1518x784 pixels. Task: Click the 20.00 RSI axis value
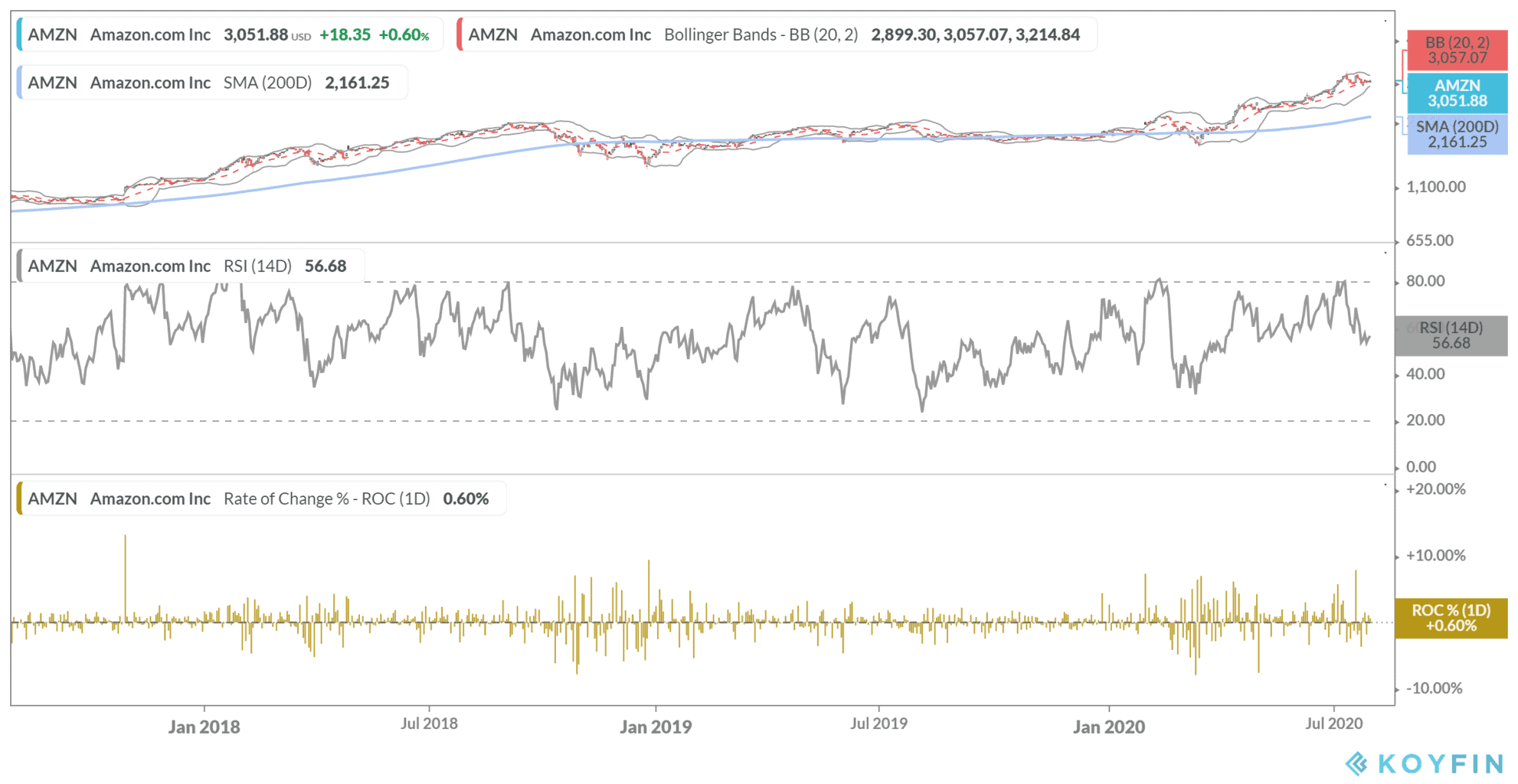tap(1425, 420)
